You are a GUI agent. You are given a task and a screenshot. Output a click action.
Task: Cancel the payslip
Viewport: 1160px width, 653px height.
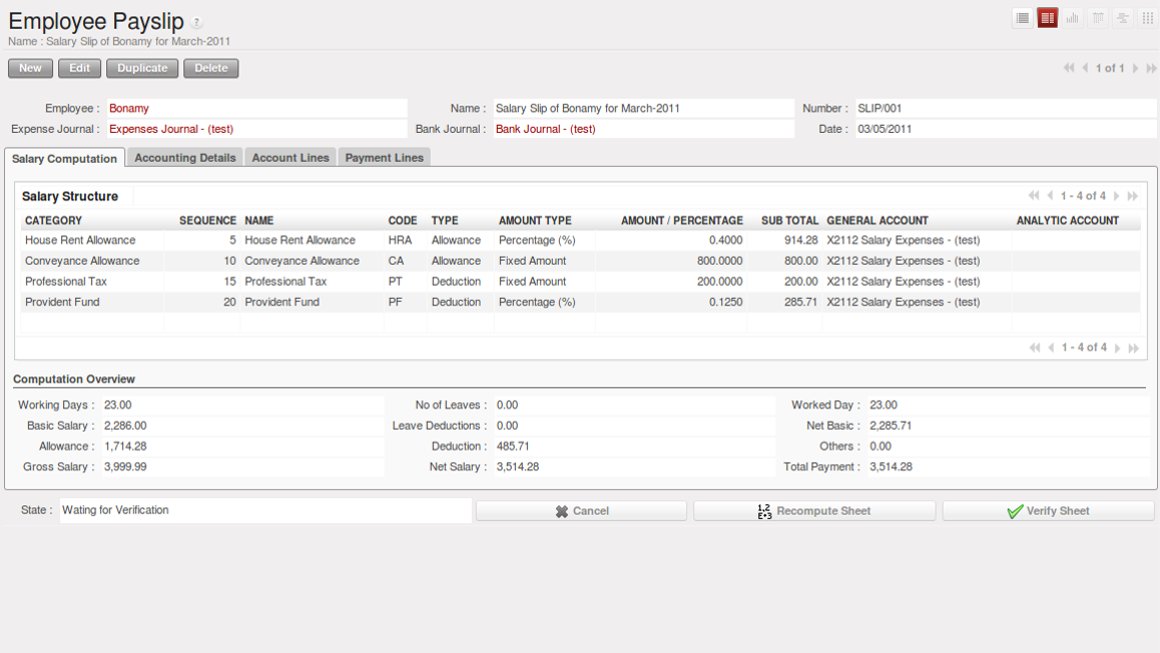pyautogui.click(x=581, y=511)
